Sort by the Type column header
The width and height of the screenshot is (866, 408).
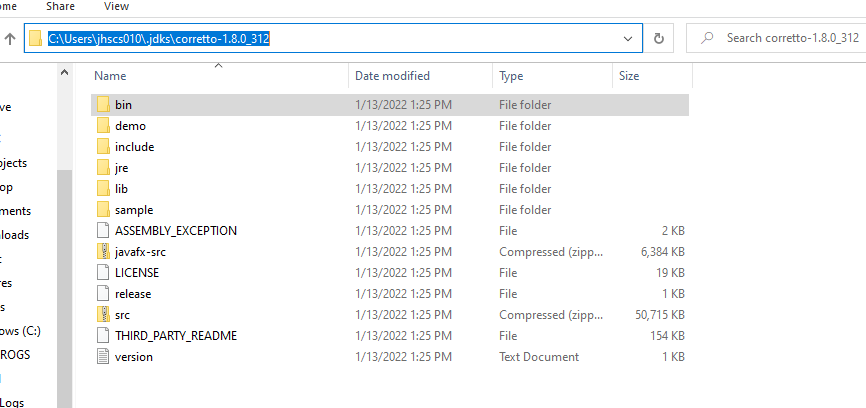click(x=511, y=76)
